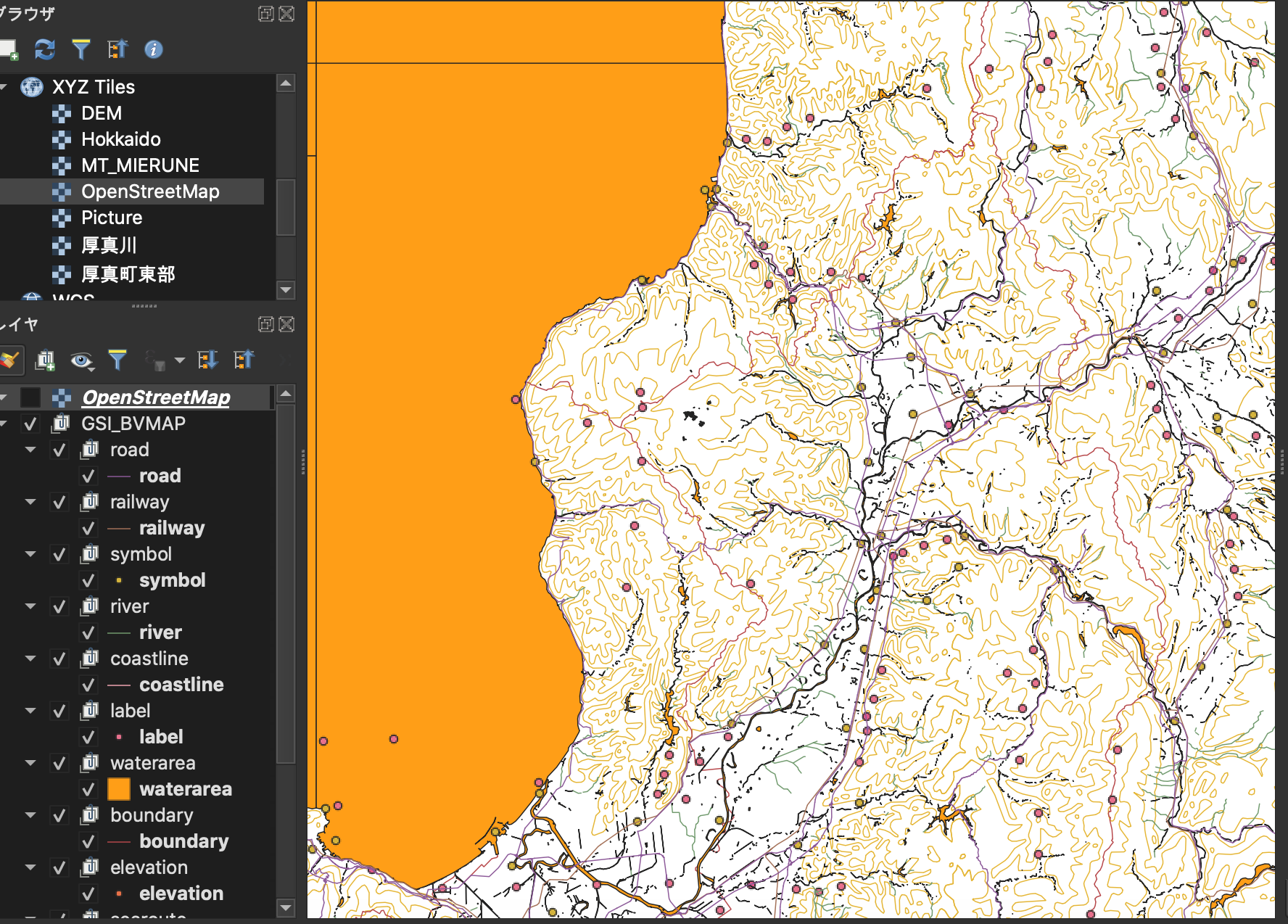Collapse the coastline group
Image resolution: width=1288 pixels, height=924 pixels.
pyautogui.click(x=30, y=659)
